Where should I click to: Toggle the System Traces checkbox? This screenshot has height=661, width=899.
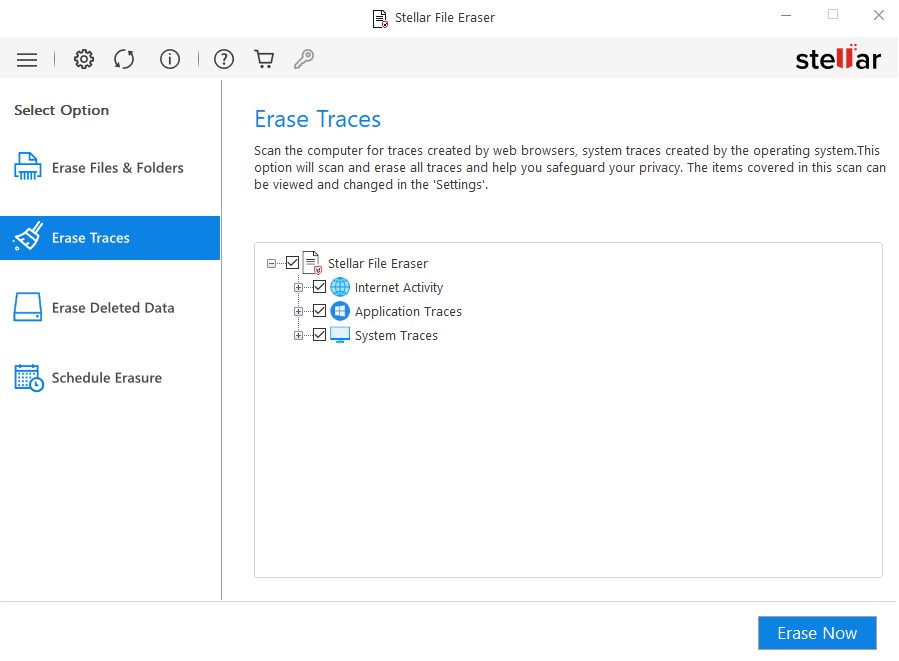320,335
